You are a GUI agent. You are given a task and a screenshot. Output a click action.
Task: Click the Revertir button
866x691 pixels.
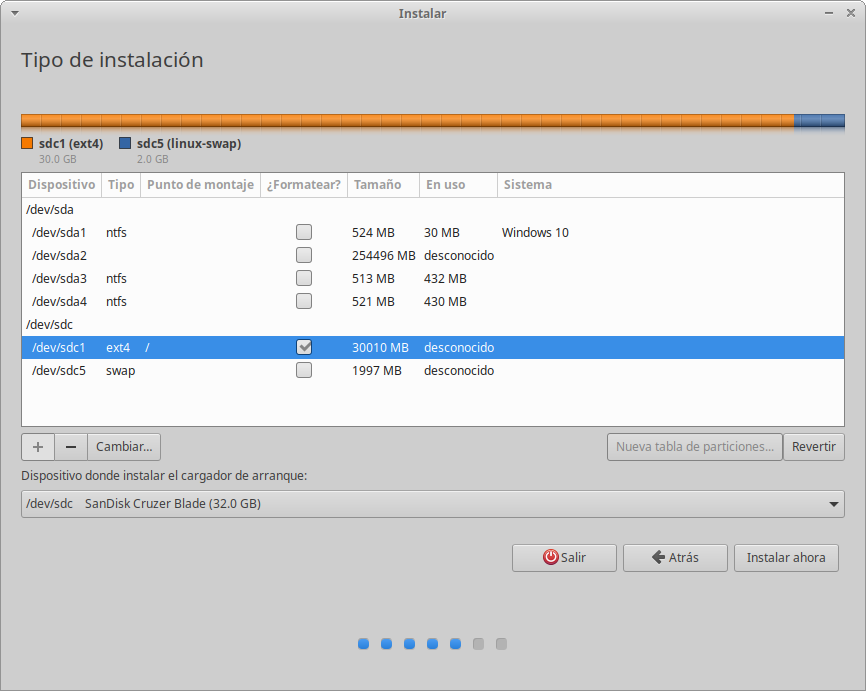tap(813, 446)
